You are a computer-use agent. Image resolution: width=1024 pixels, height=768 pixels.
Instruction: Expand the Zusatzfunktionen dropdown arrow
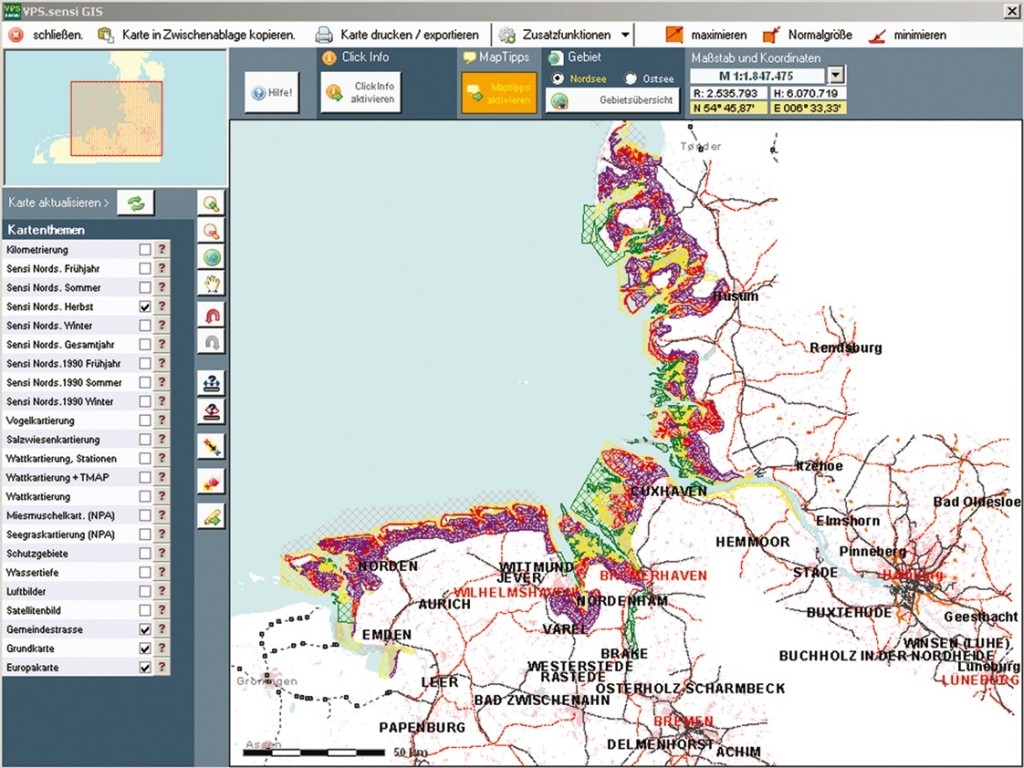tap(625, 35)
